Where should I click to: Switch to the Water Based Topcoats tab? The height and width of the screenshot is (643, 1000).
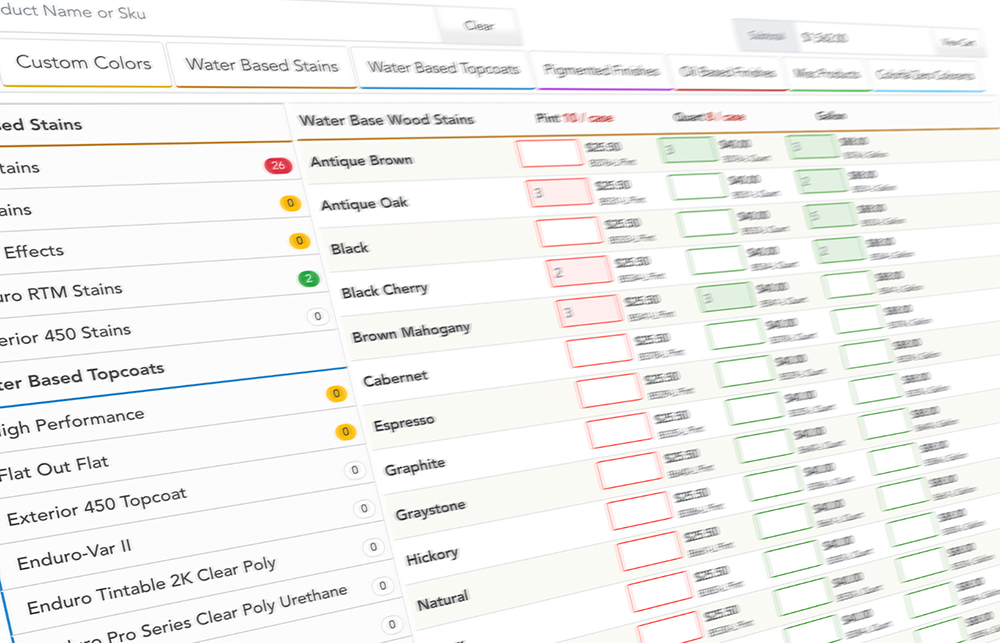pyautogui.click(x=443, y=68)
